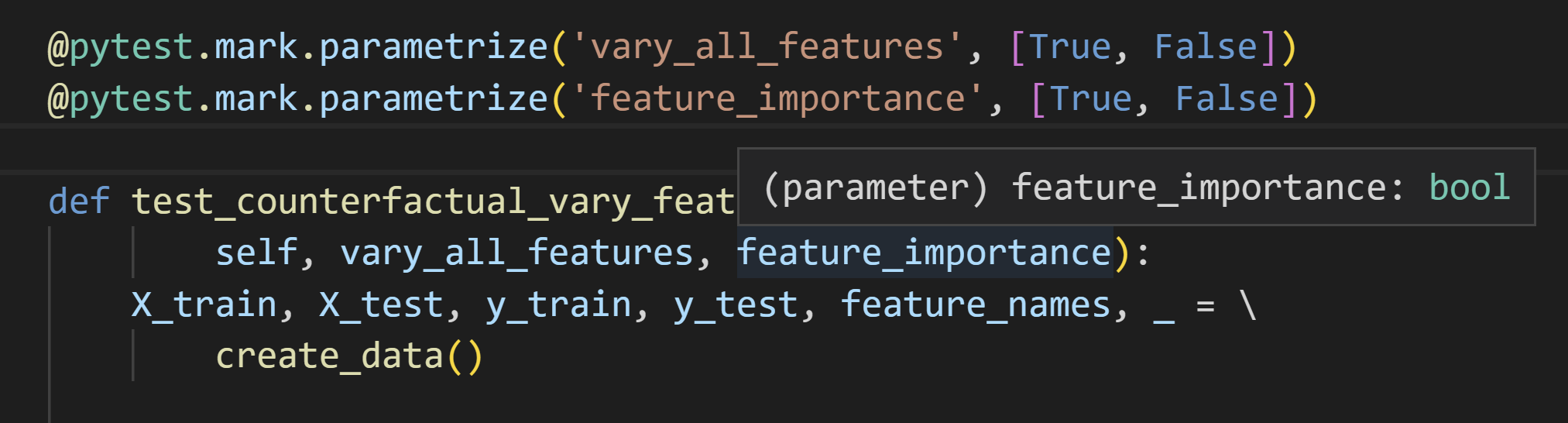Click the self parameter
The image size is (1568, 423).
(x=256, y=253)
